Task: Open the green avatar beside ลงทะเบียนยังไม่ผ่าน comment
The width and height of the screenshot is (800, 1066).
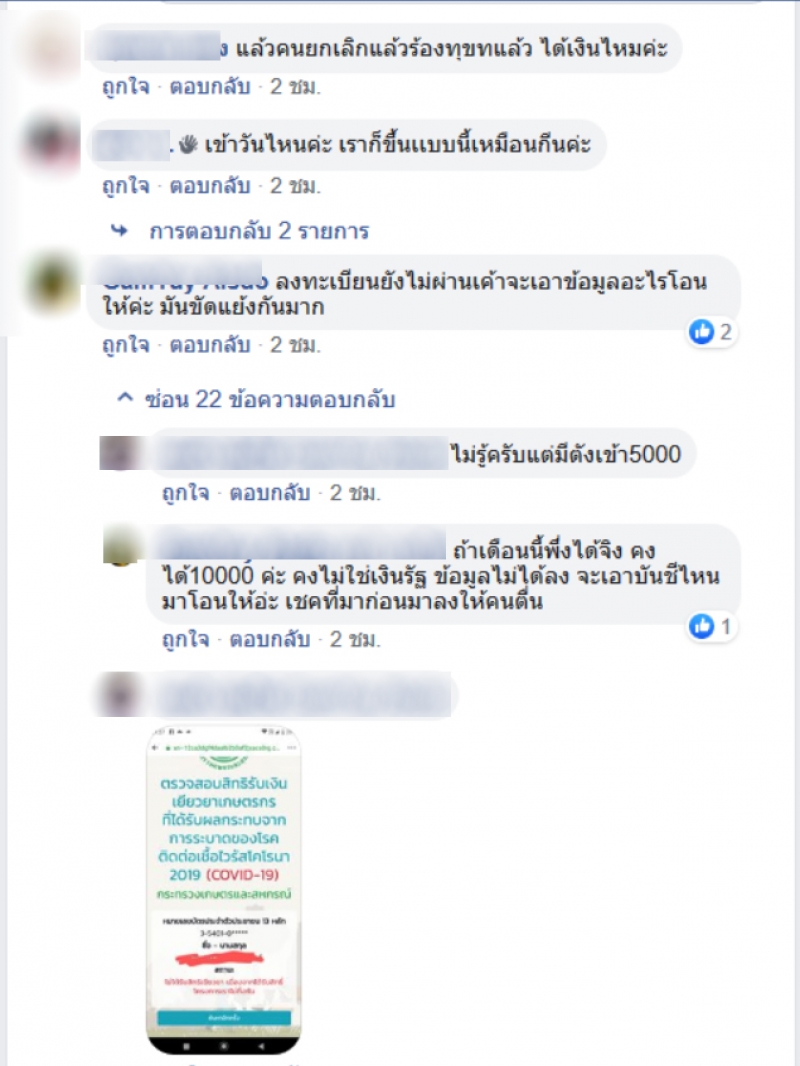Action: 52,283
